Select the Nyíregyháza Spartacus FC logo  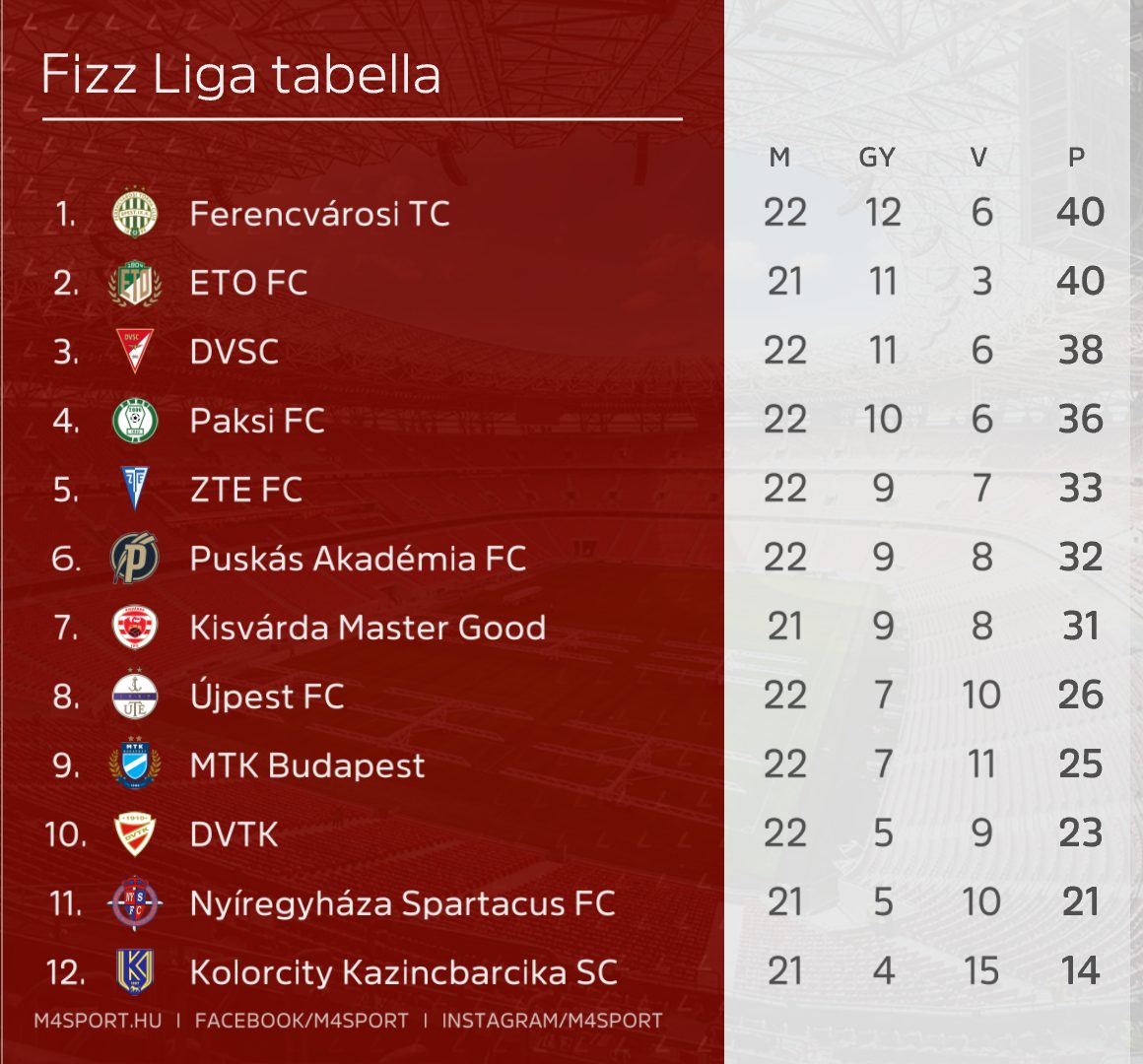click(x=135, y=903)
